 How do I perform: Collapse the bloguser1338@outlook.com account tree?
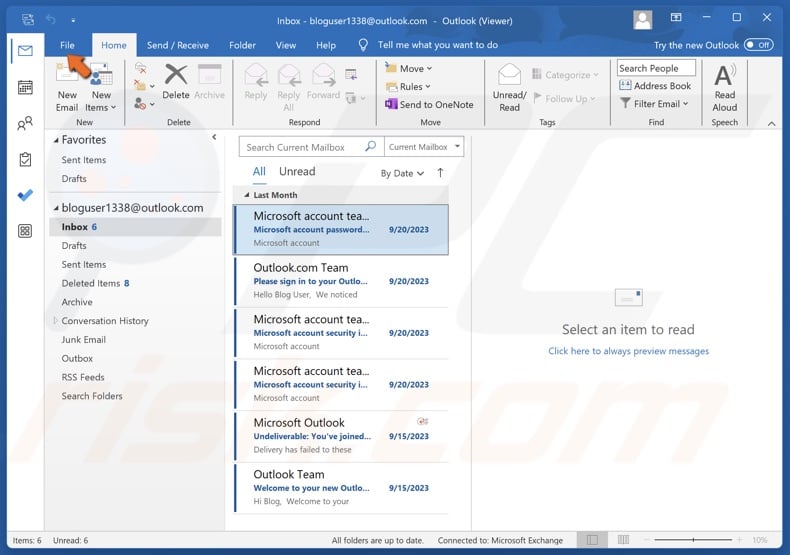point(56,208)
